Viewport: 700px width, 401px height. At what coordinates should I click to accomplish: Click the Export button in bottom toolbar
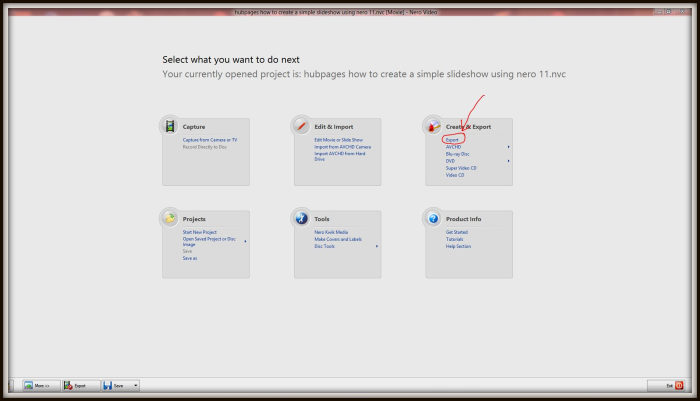click(x=80, y=385)
